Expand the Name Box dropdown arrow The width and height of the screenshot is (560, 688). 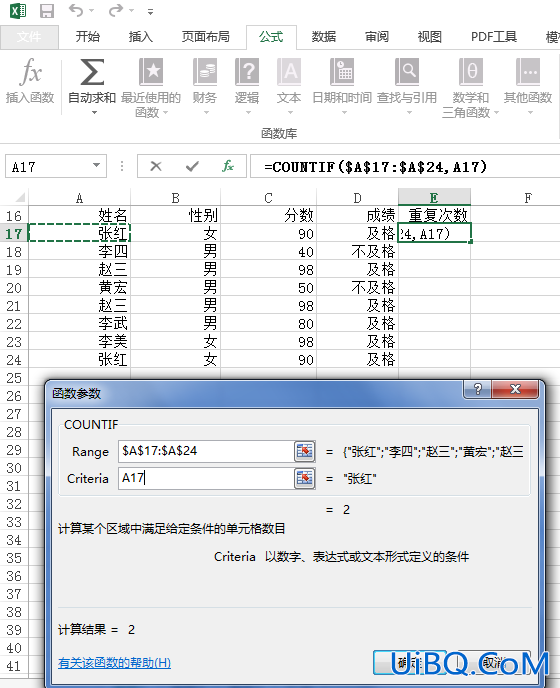point(96,166)
